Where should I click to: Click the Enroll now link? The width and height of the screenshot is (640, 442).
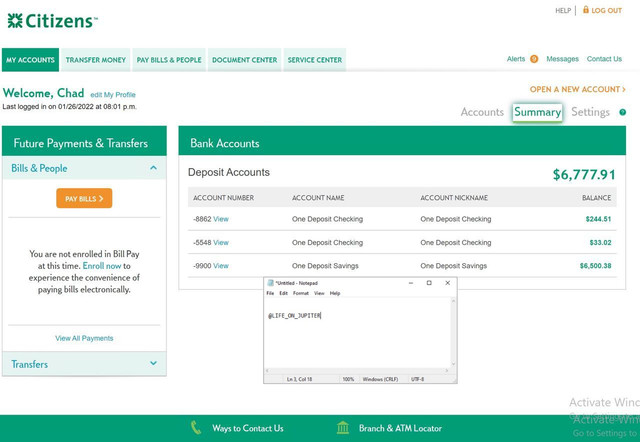click(x=102, y=266)
